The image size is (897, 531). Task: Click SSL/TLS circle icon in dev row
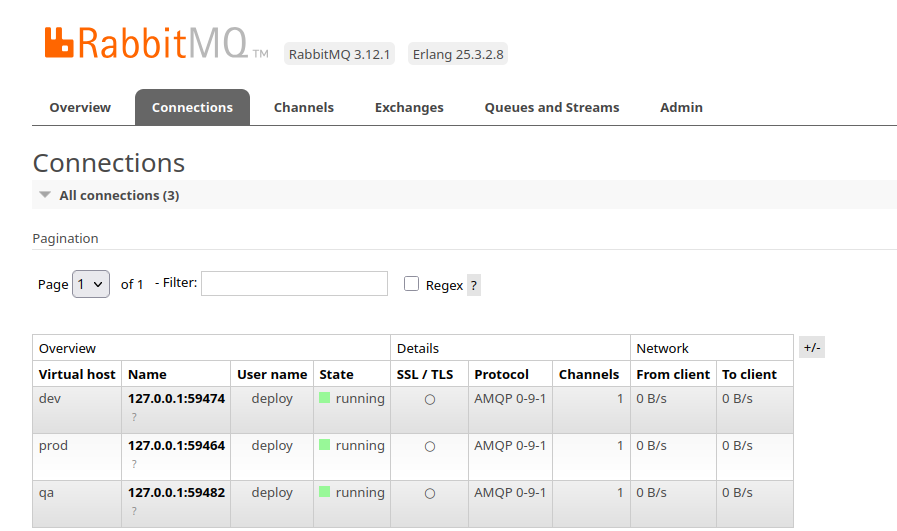click(x=430, y=399)
